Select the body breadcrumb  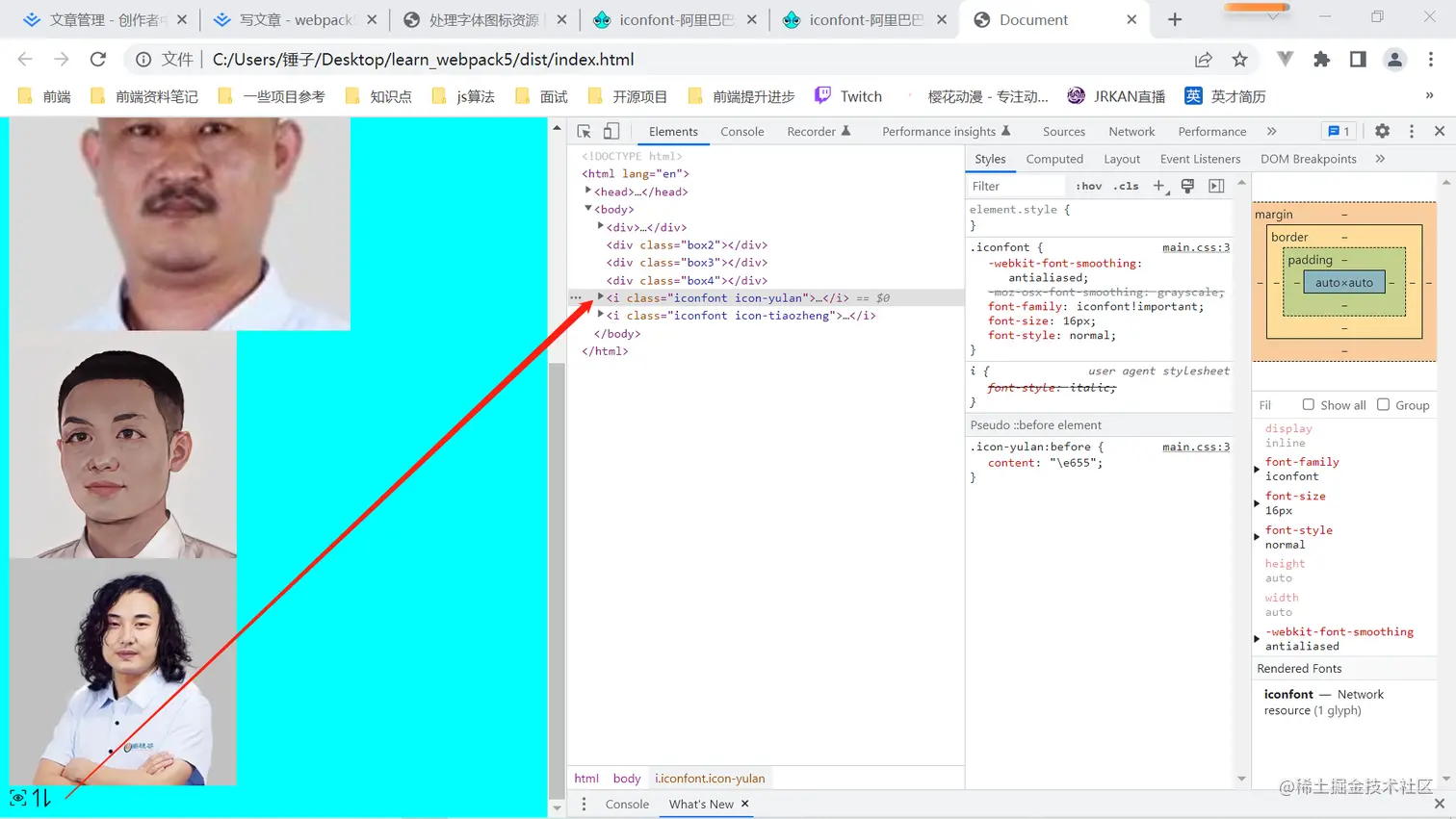click(626, 778)
